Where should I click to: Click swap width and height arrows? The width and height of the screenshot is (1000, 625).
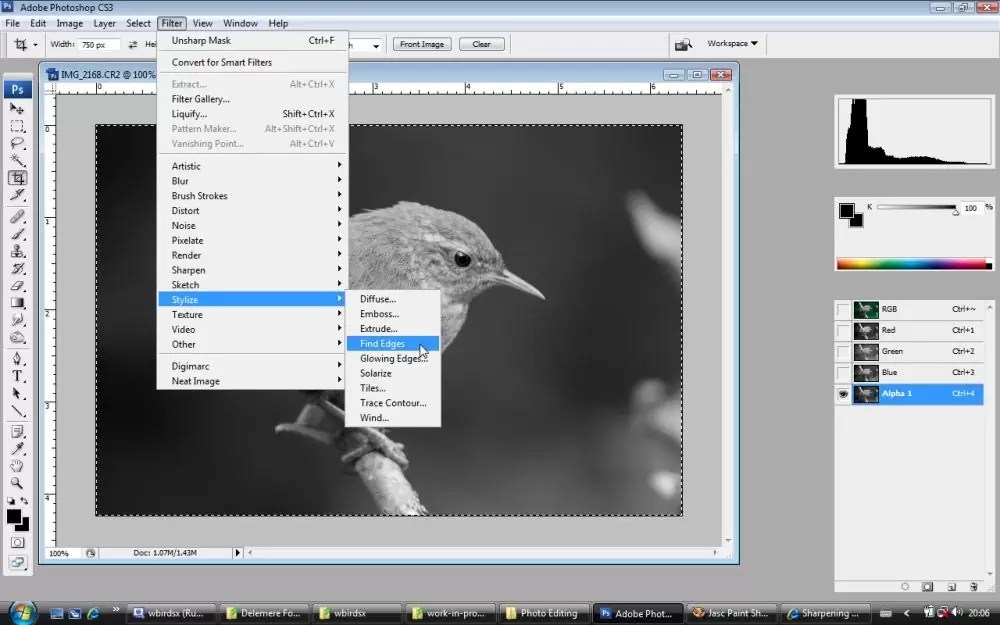click(133, 45)
